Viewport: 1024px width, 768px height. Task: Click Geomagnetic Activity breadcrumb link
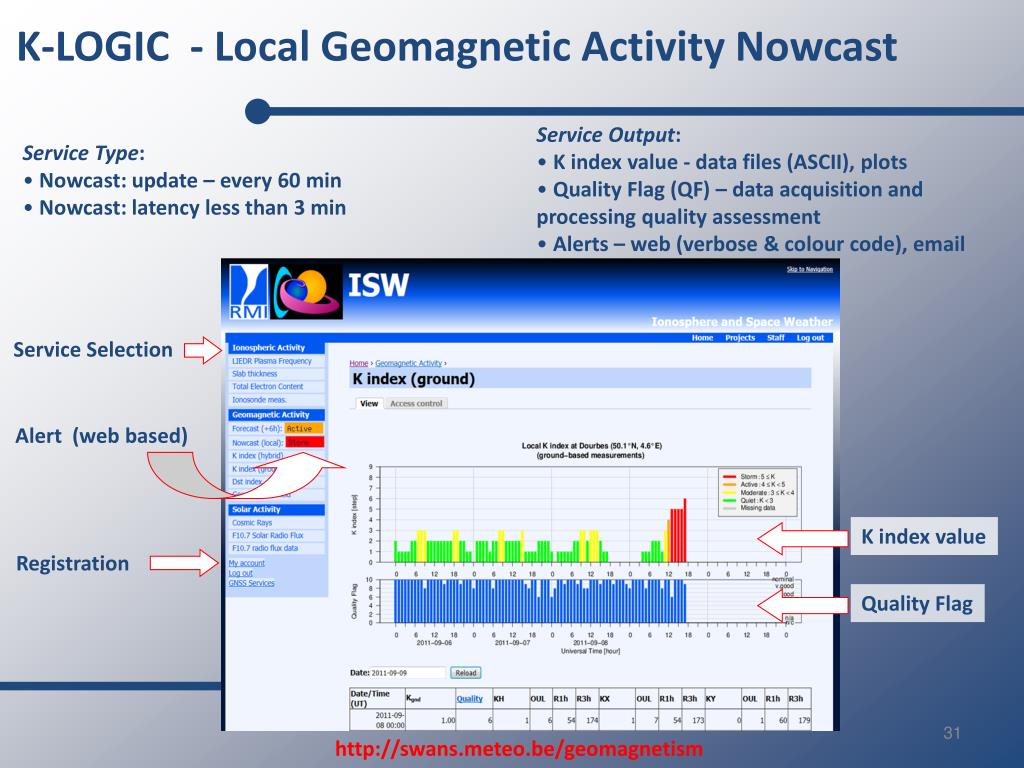[x=408, y=363]
